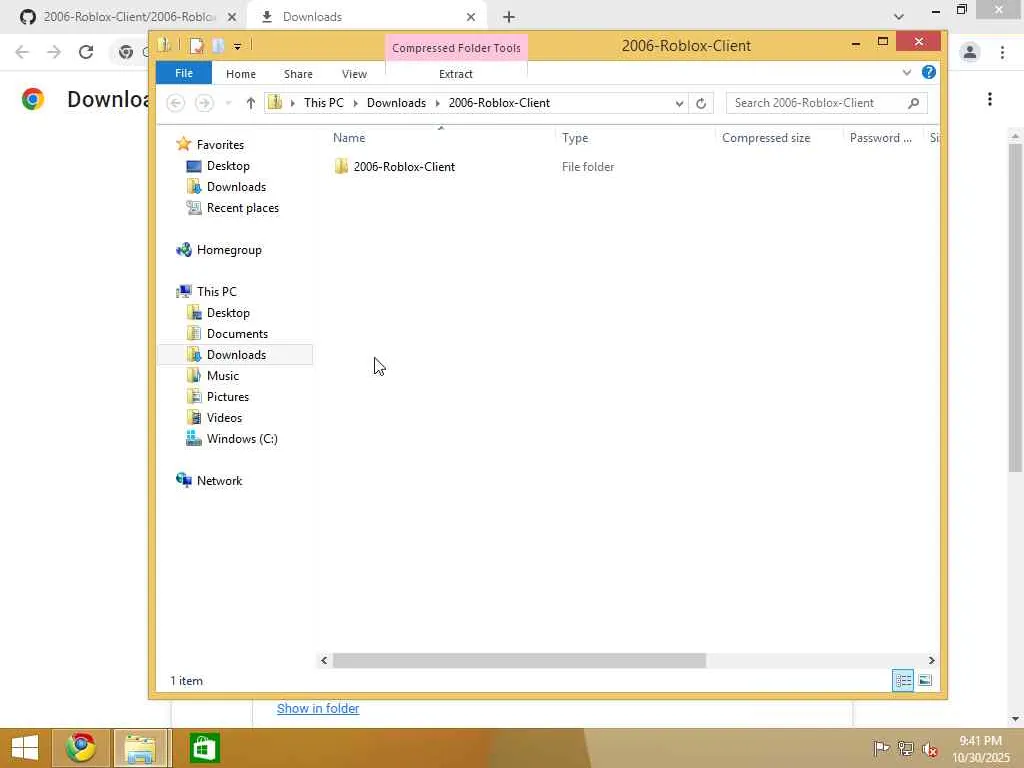Click the Explorer window folder icon in title bar
1024x768 pixels.
tap(164, 44)
